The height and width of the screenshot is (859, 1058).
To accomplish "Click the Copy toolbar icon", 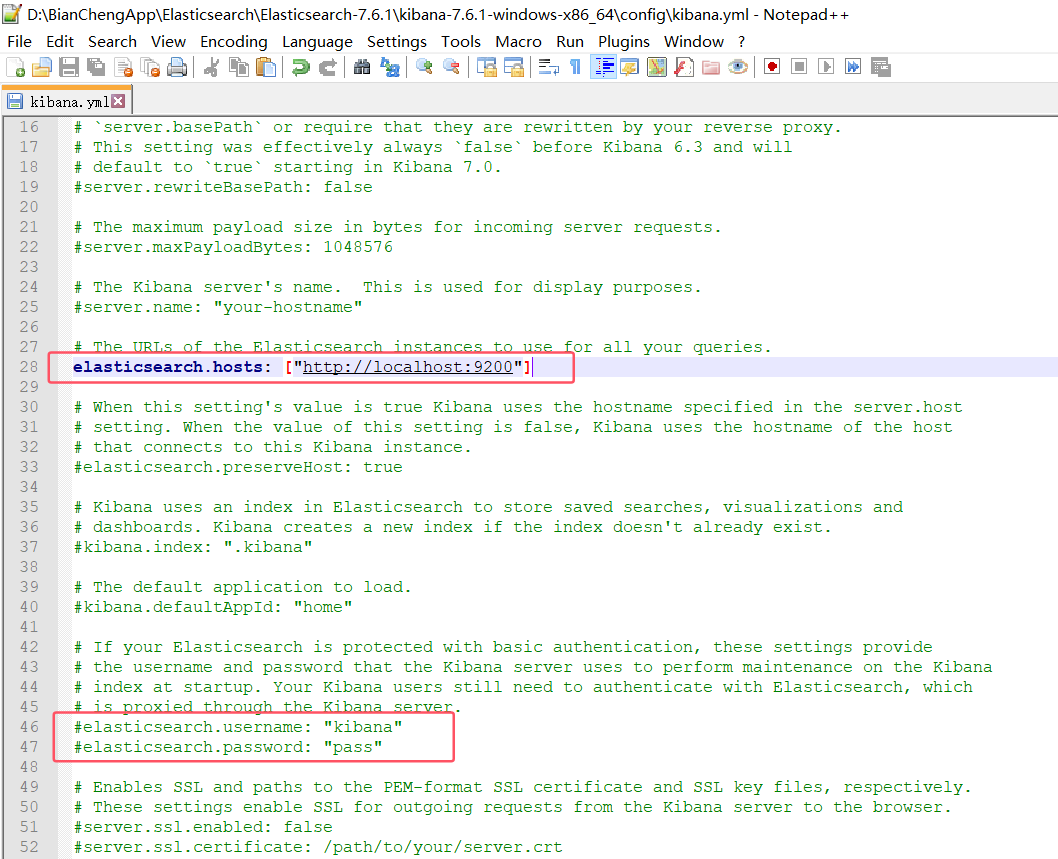I will [238, 67].
